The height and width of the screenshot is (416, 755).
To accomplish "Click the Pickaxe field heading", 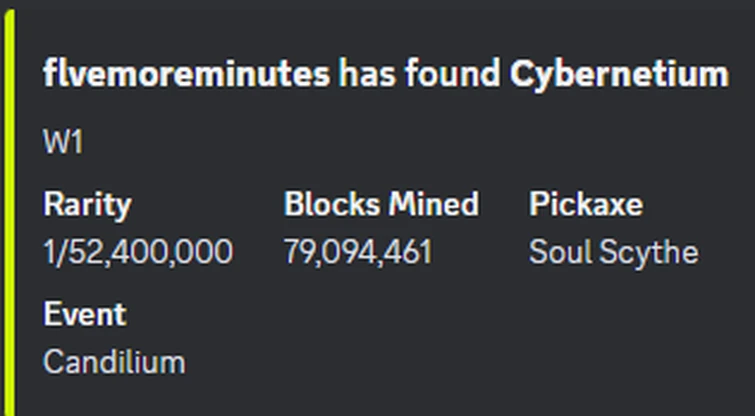I will click(x=586, y=205).
